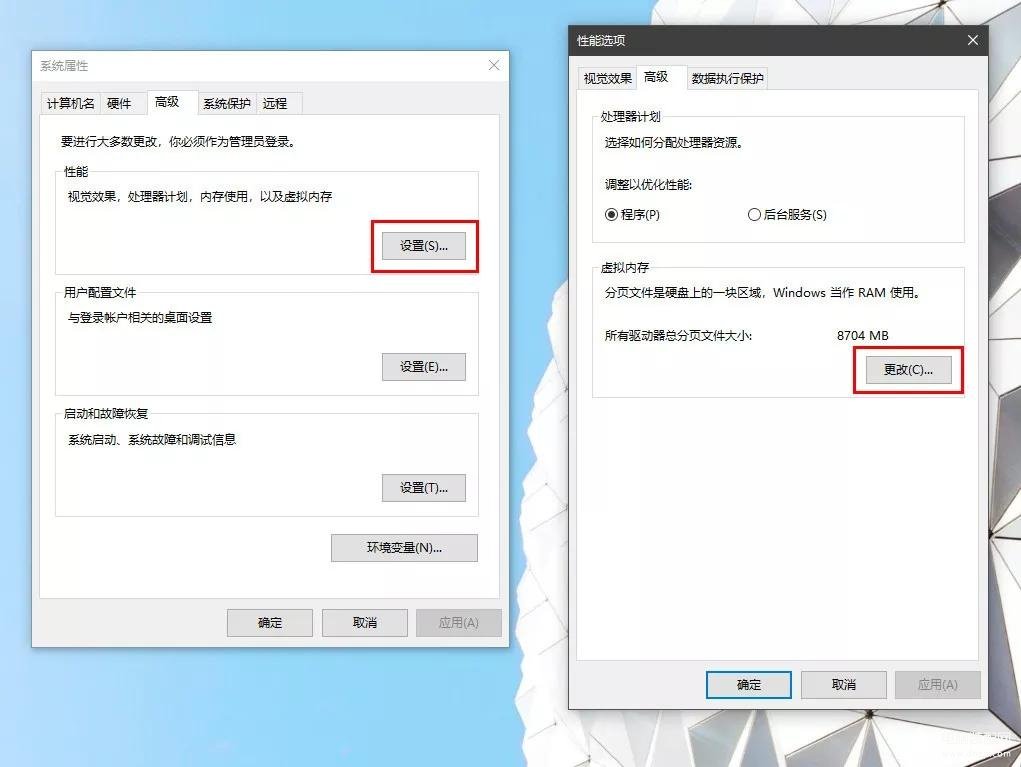Screen dimensions: 1021x767
Task: Switch to the 硬件 tab
Action: 119,104
